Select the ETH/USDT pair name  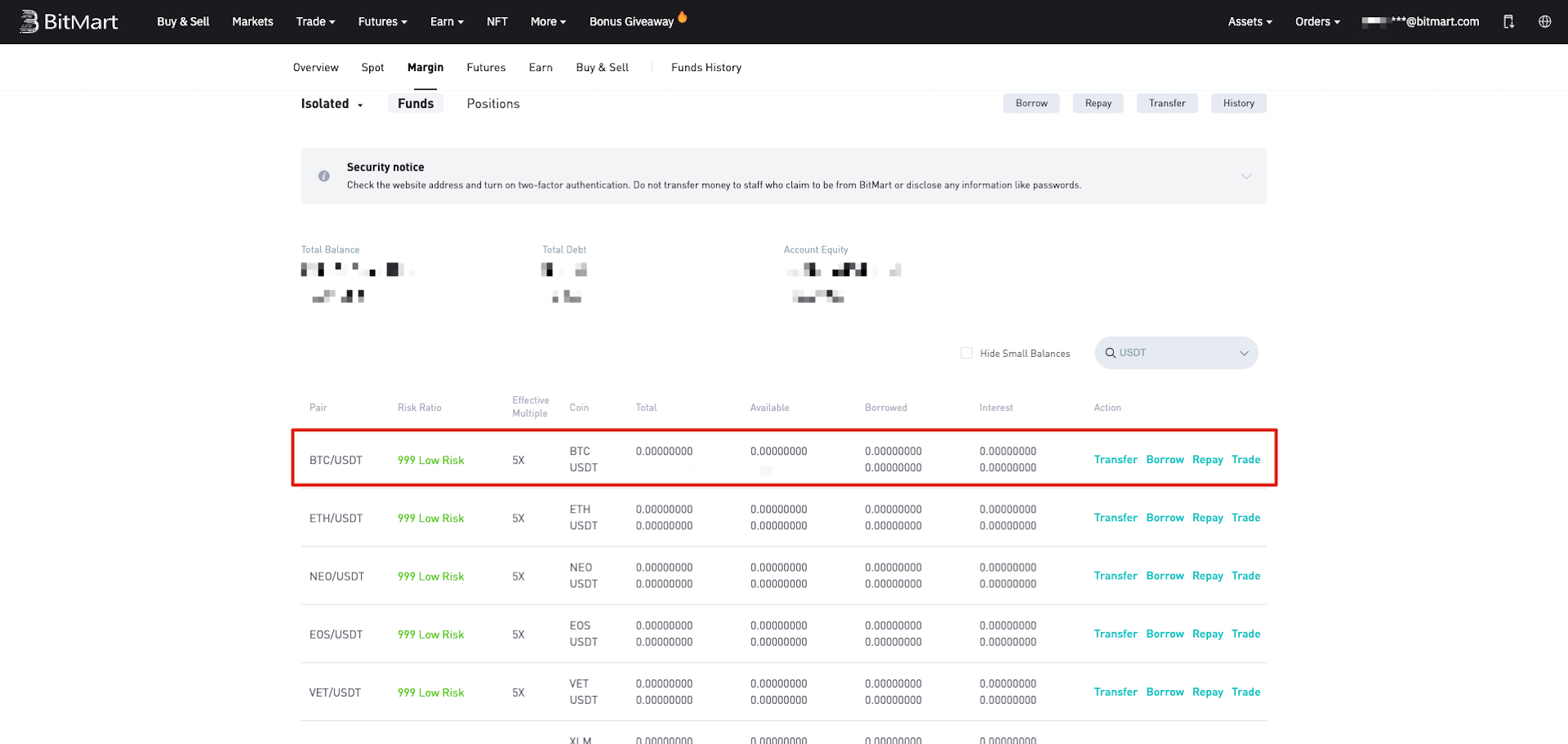tap(336, 519)
